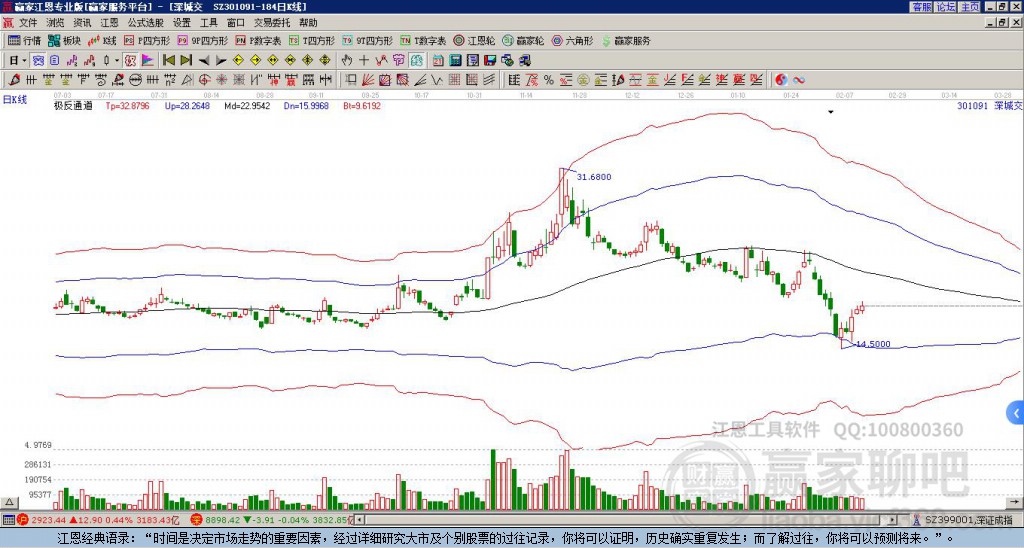Select the percent sign drawing tool

(549, 80)
